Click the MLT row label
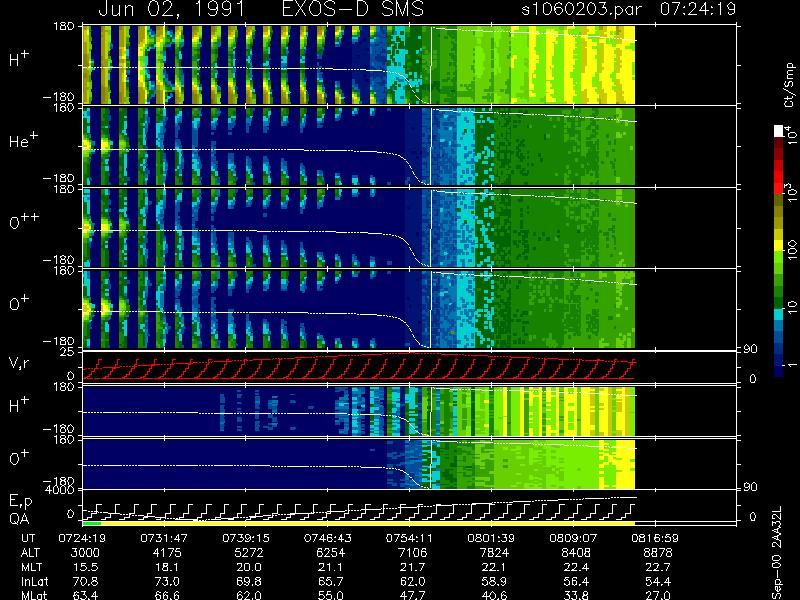Image resolution: width=800 pixels, height=600 pixels. click(32, 567)
